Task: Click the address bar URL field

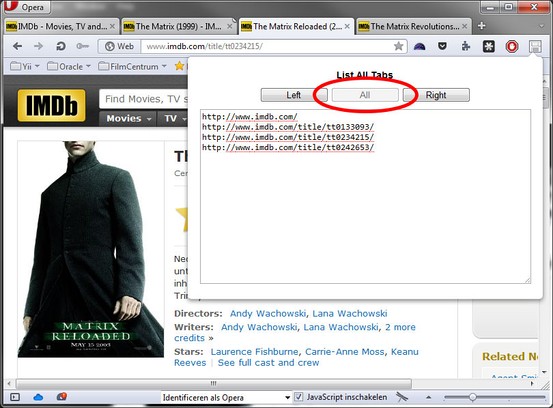Action: pos(267,46)
